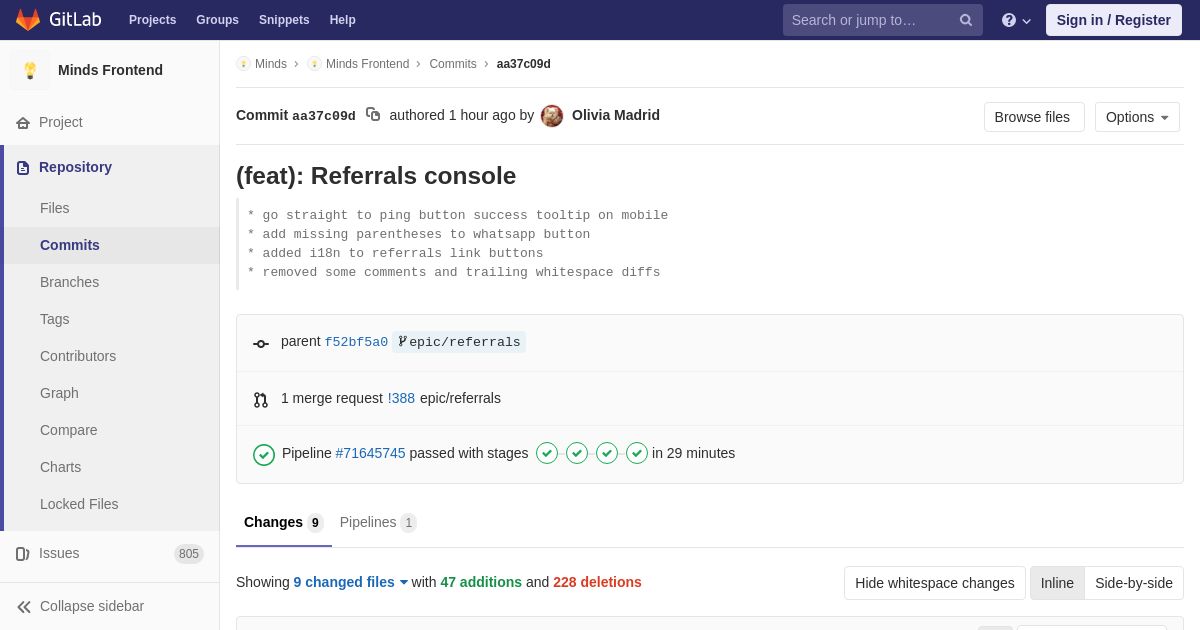This screenshot has height=630, width=1200.
Task: Open parent commit f52bf5a0
Action: click(356, 342)
